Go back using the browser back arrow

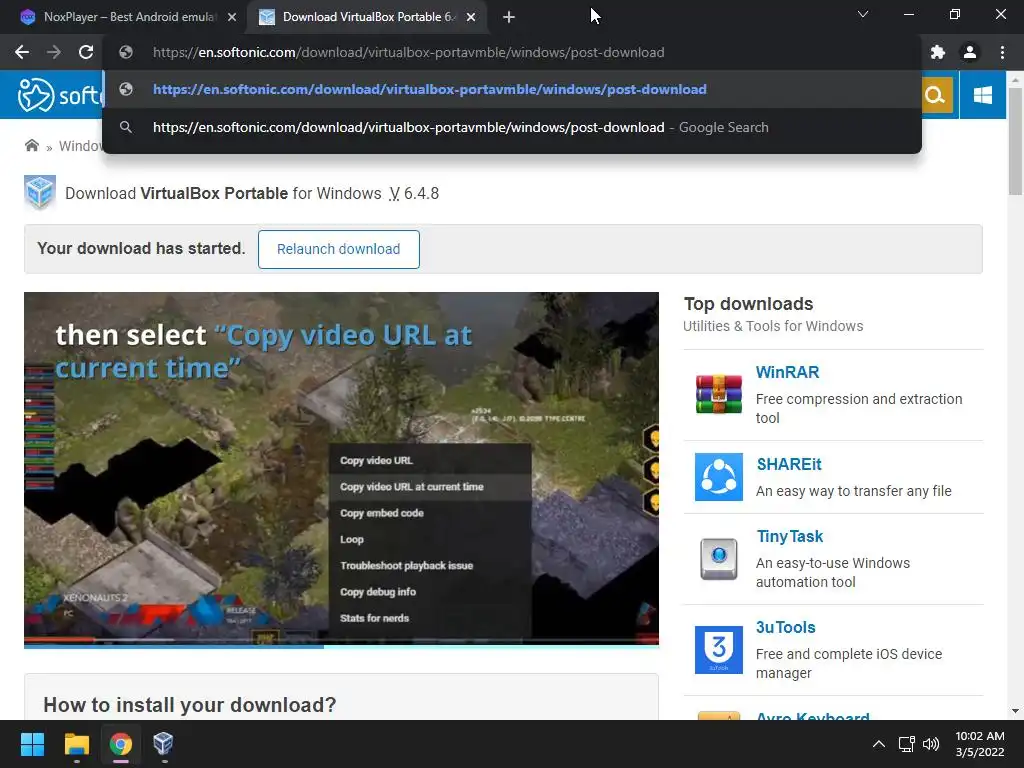coord(22,52)
